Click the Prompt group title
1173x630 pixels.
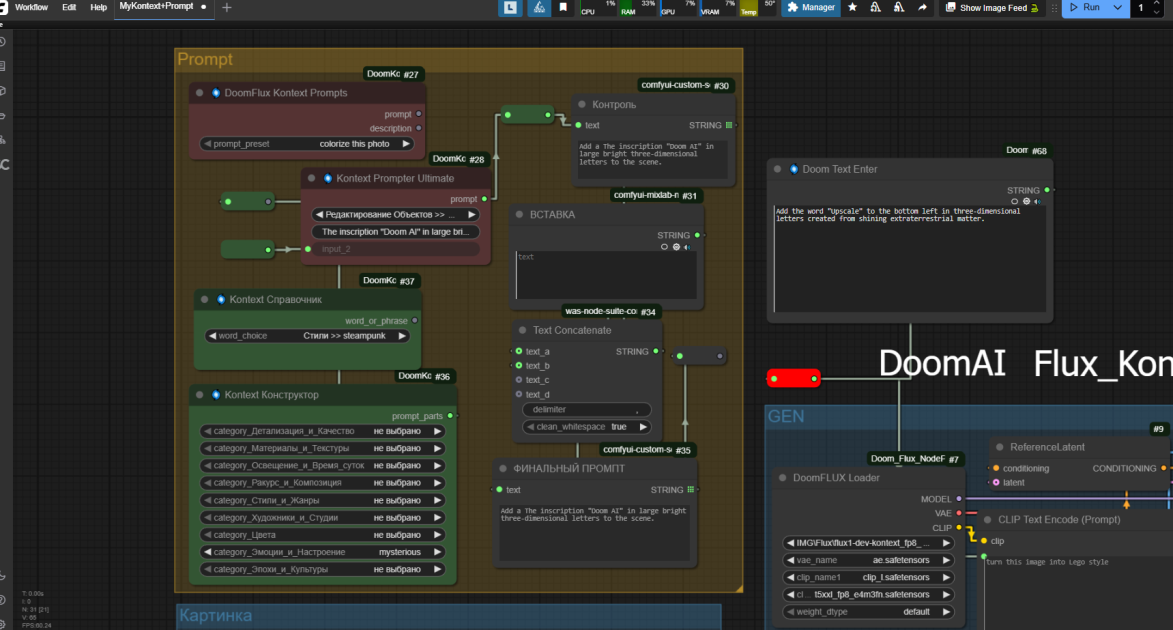point(205,59)
